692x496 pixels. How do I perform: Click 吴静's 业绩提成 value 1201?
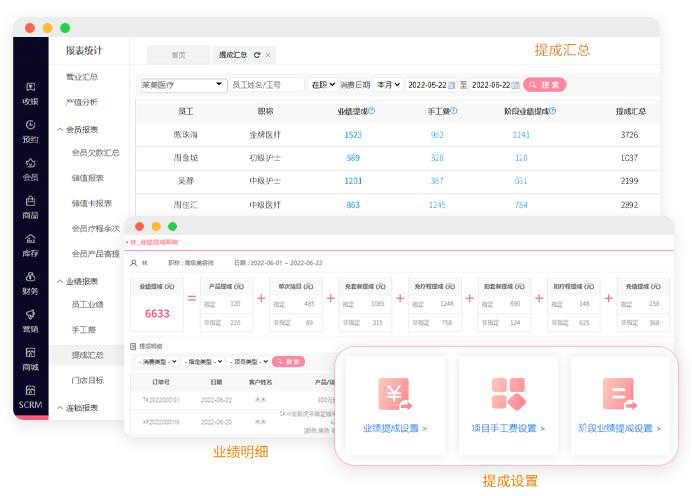point(353,181)
